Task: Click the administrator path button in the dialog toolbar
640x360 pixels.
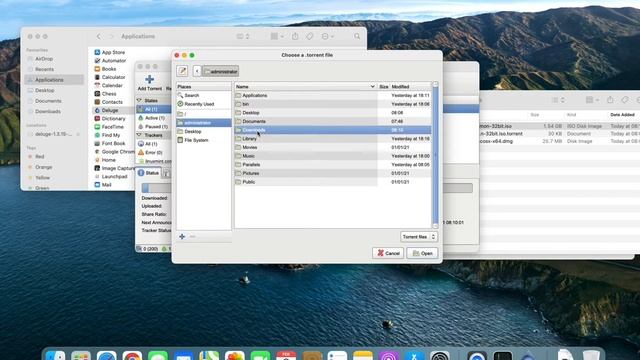Action: tap(220, 71)
